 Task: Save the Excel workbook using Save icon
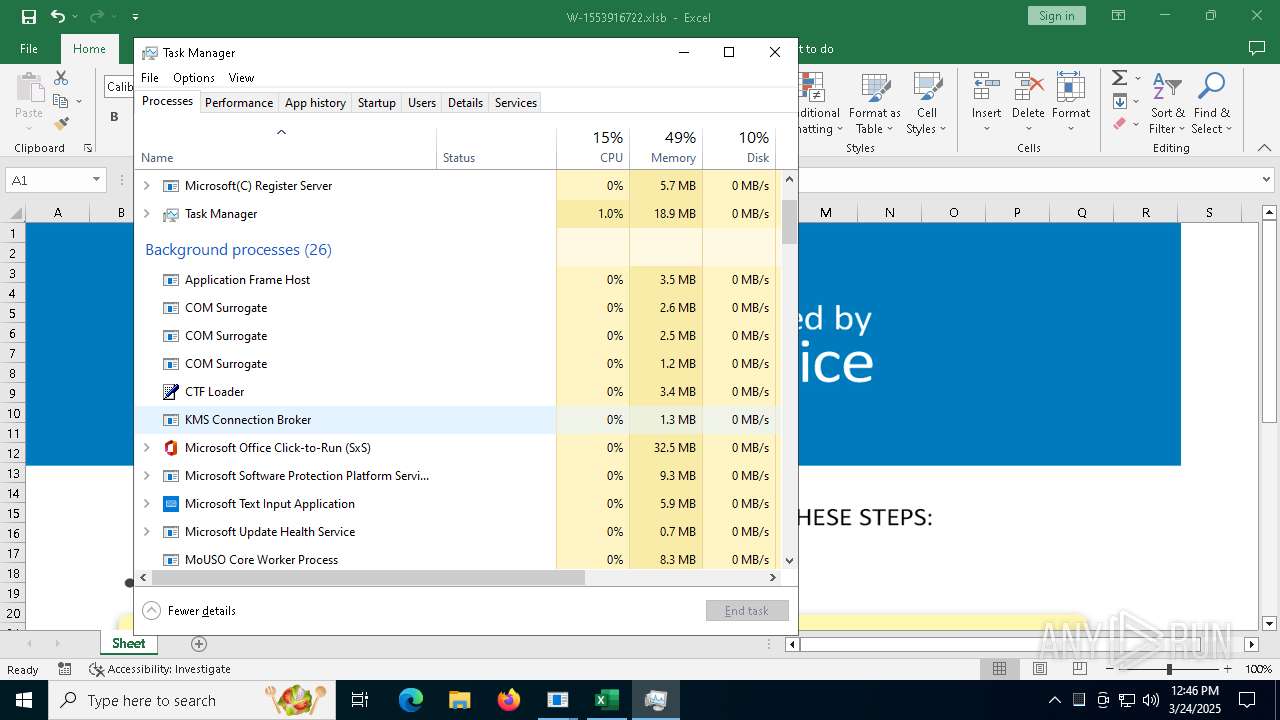(28, 16)
